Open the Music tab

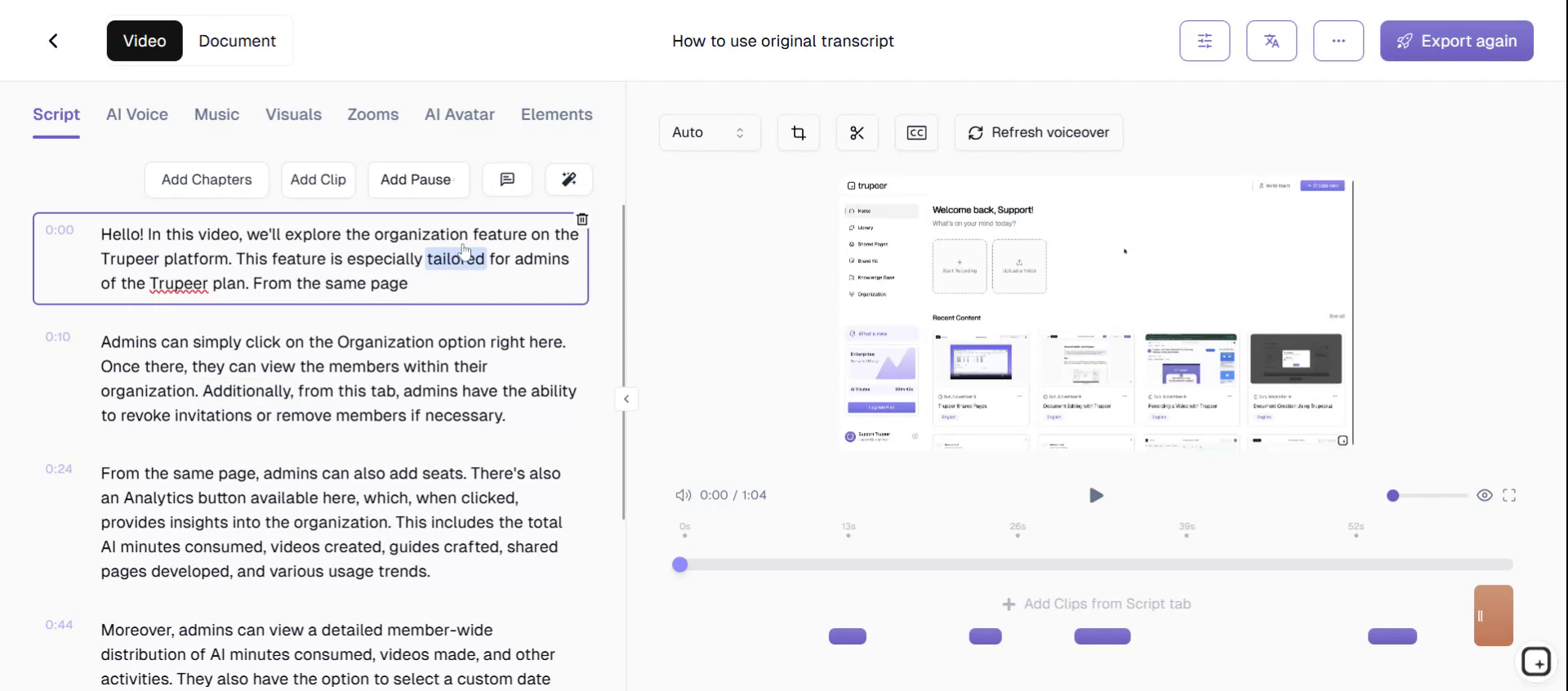216,115
